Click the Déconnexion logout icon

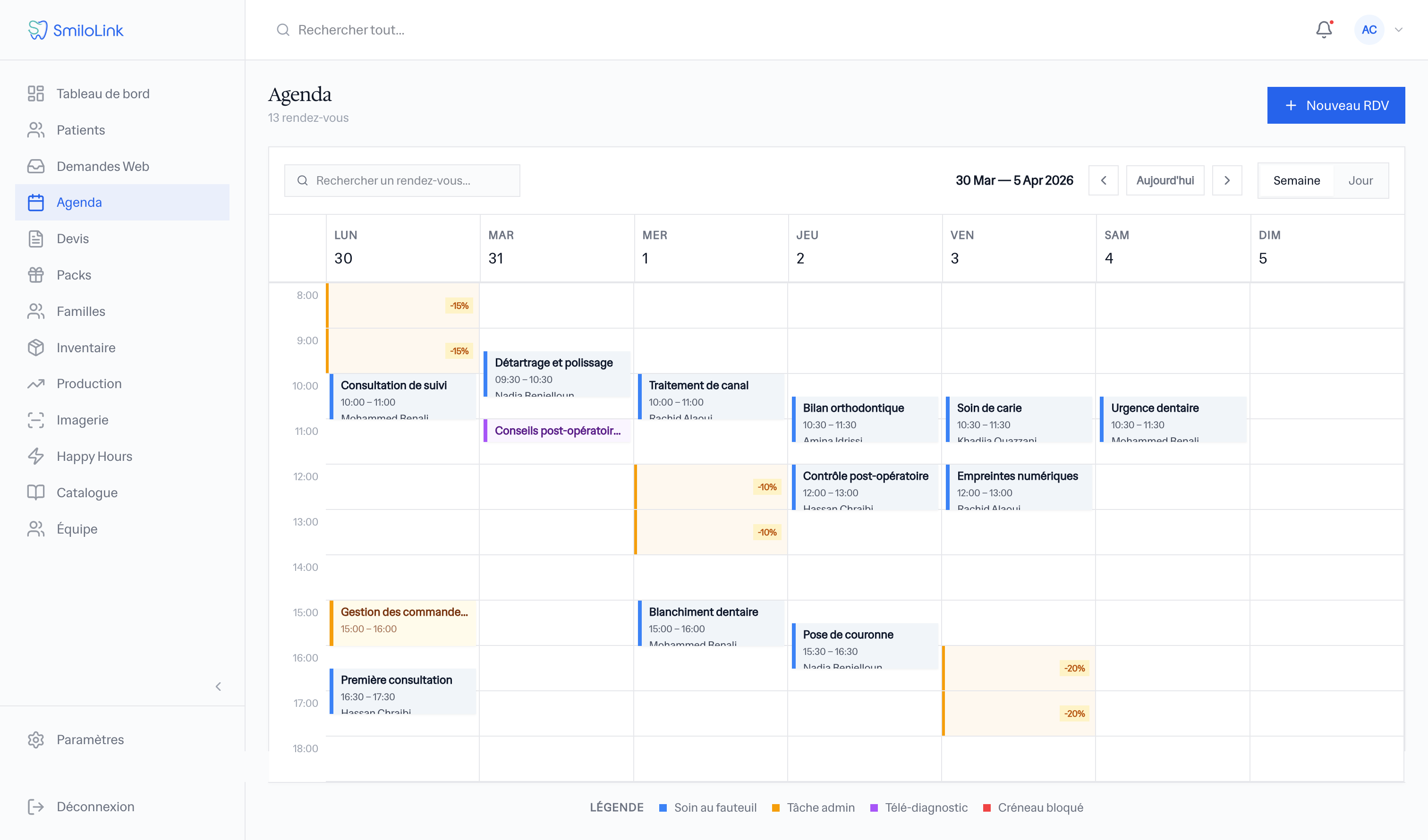36,806
